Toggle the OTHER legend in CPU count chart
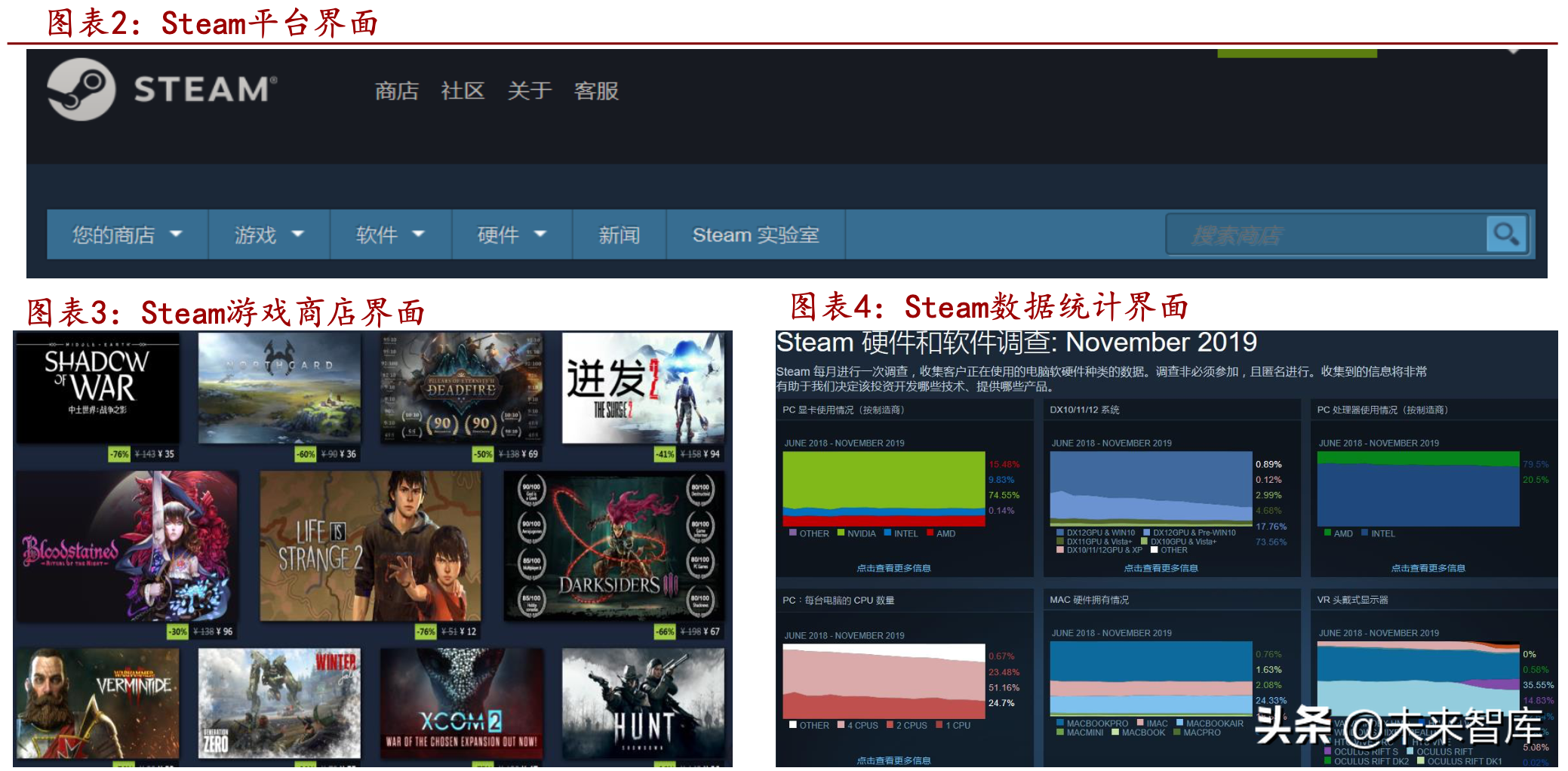 pos(809,725)
